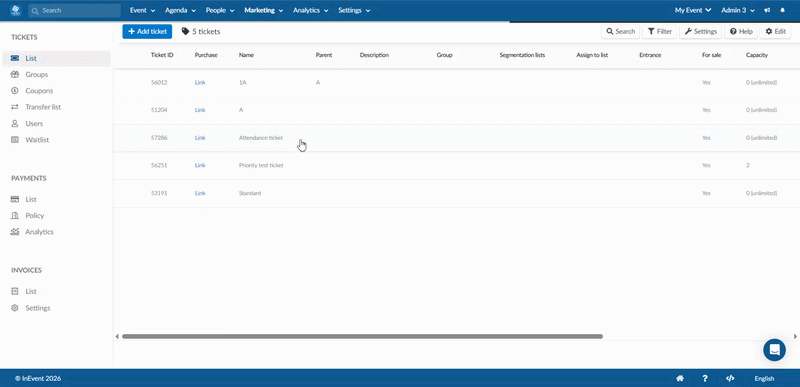Open purchase Link for ticket 56012
800x387 pixels.
200,83
